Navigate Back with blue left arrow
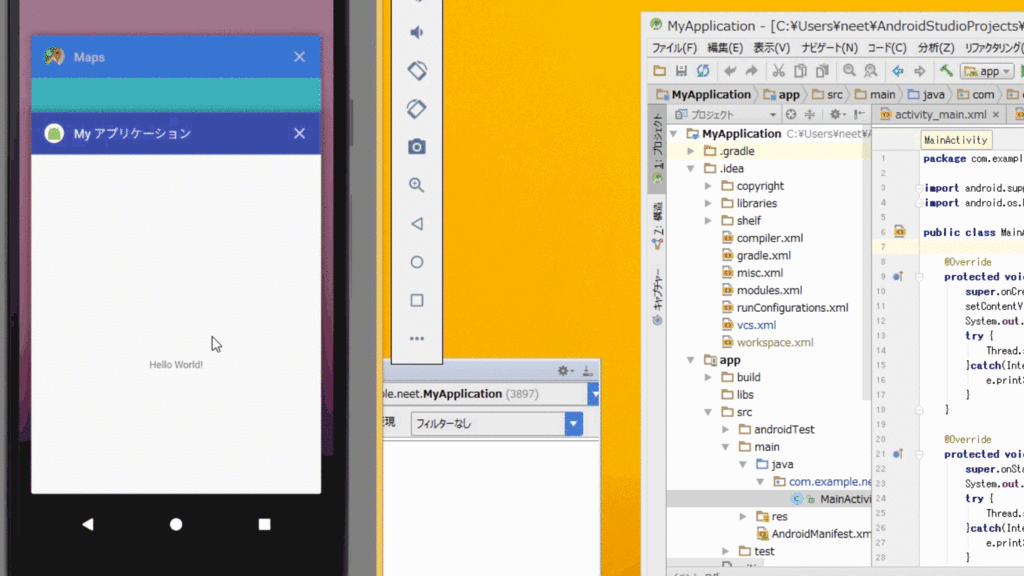Screen dimensions: 1024x576 click(898, 71)
